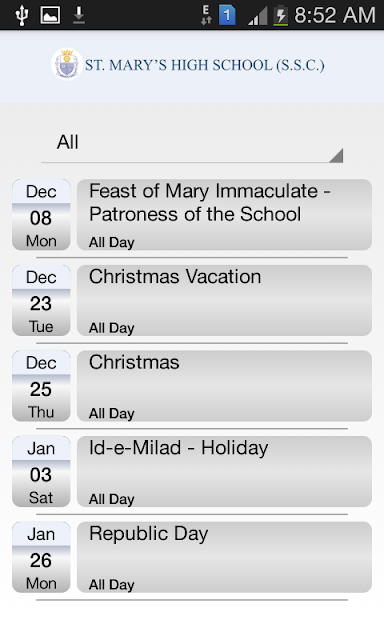Tap the St. Mary's High School title
The width and height of the screenshot is (384, 640).
(205, 65)
